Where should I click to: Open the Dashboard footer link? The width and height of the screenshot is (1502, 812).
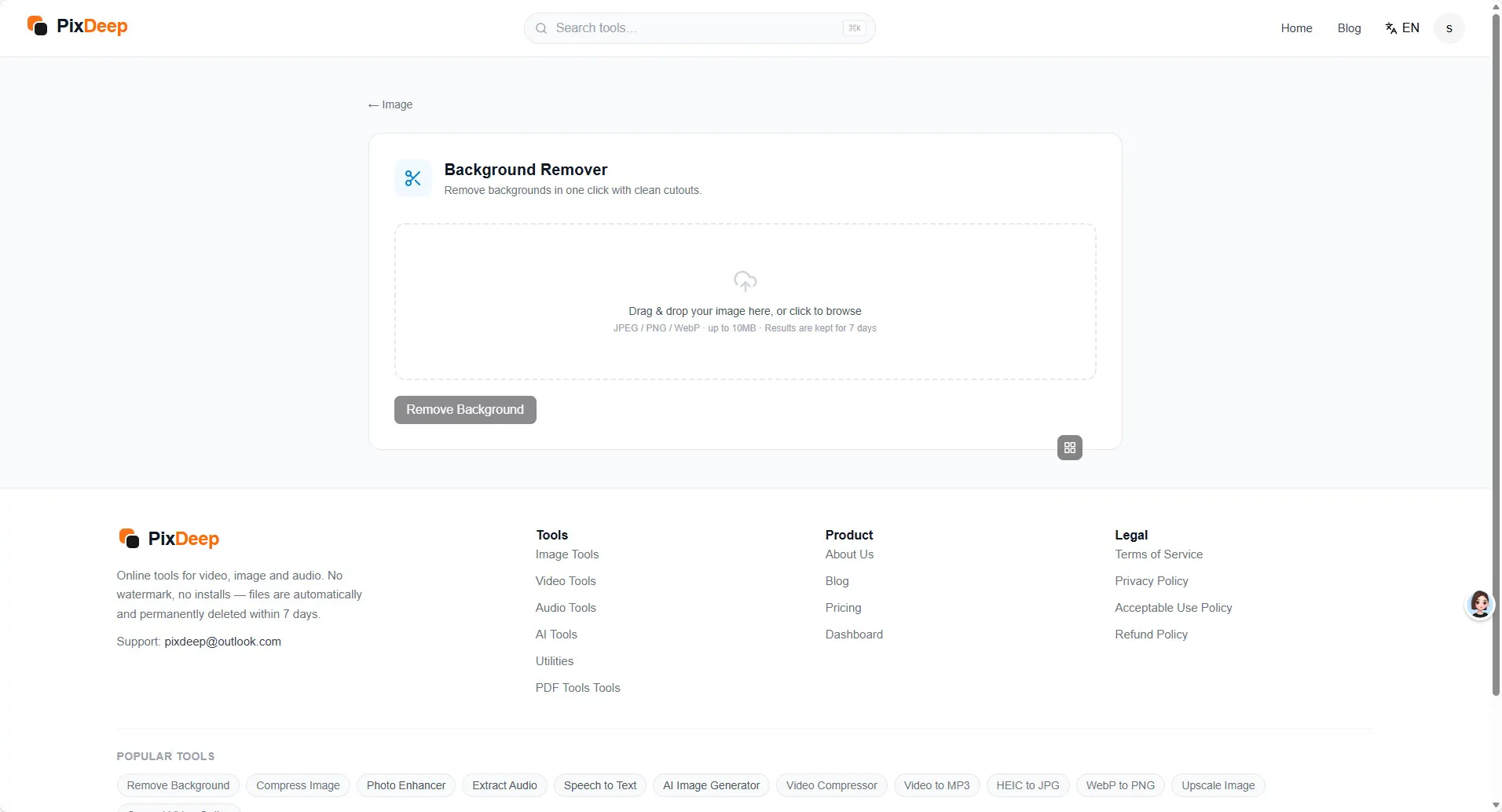pyautogui.click(x=854, y=635)
